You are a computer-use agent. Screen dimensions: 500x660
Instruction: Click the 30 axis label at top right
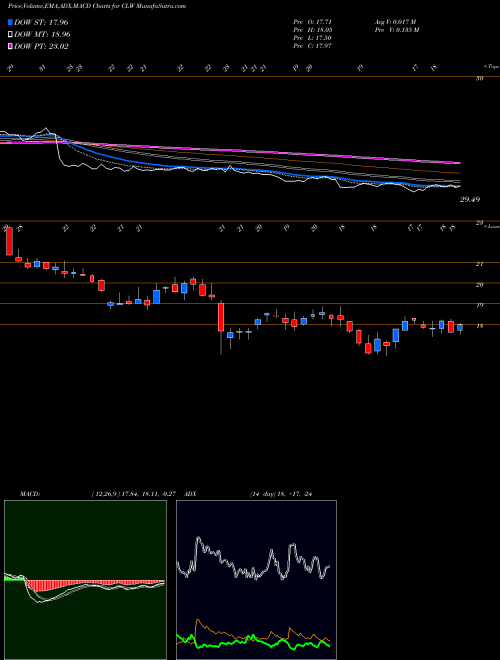coord(479,78)
